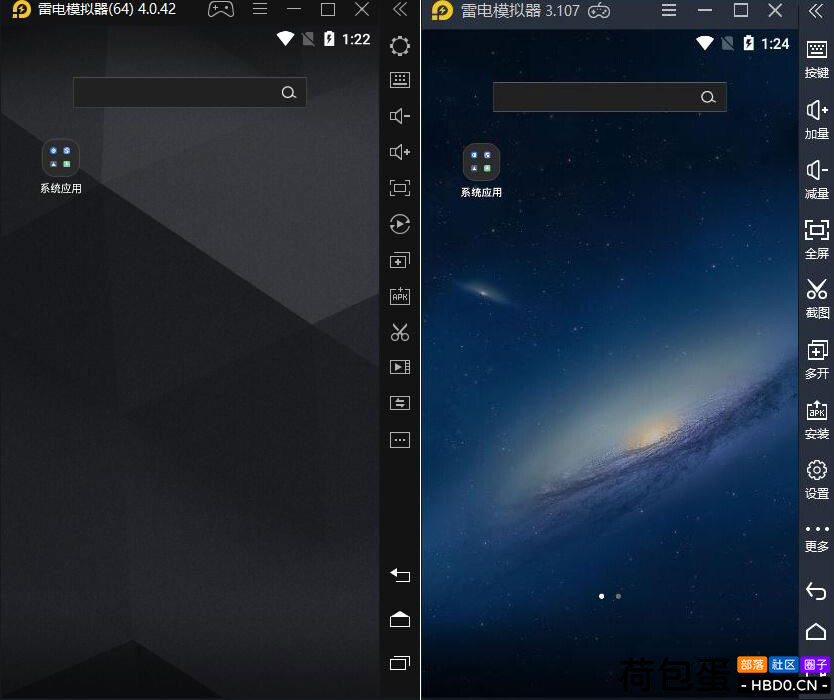Open 系统应用 folder in 3.107 emulator
This screenshot has width=834, height=700.
[x=481, y=171]
